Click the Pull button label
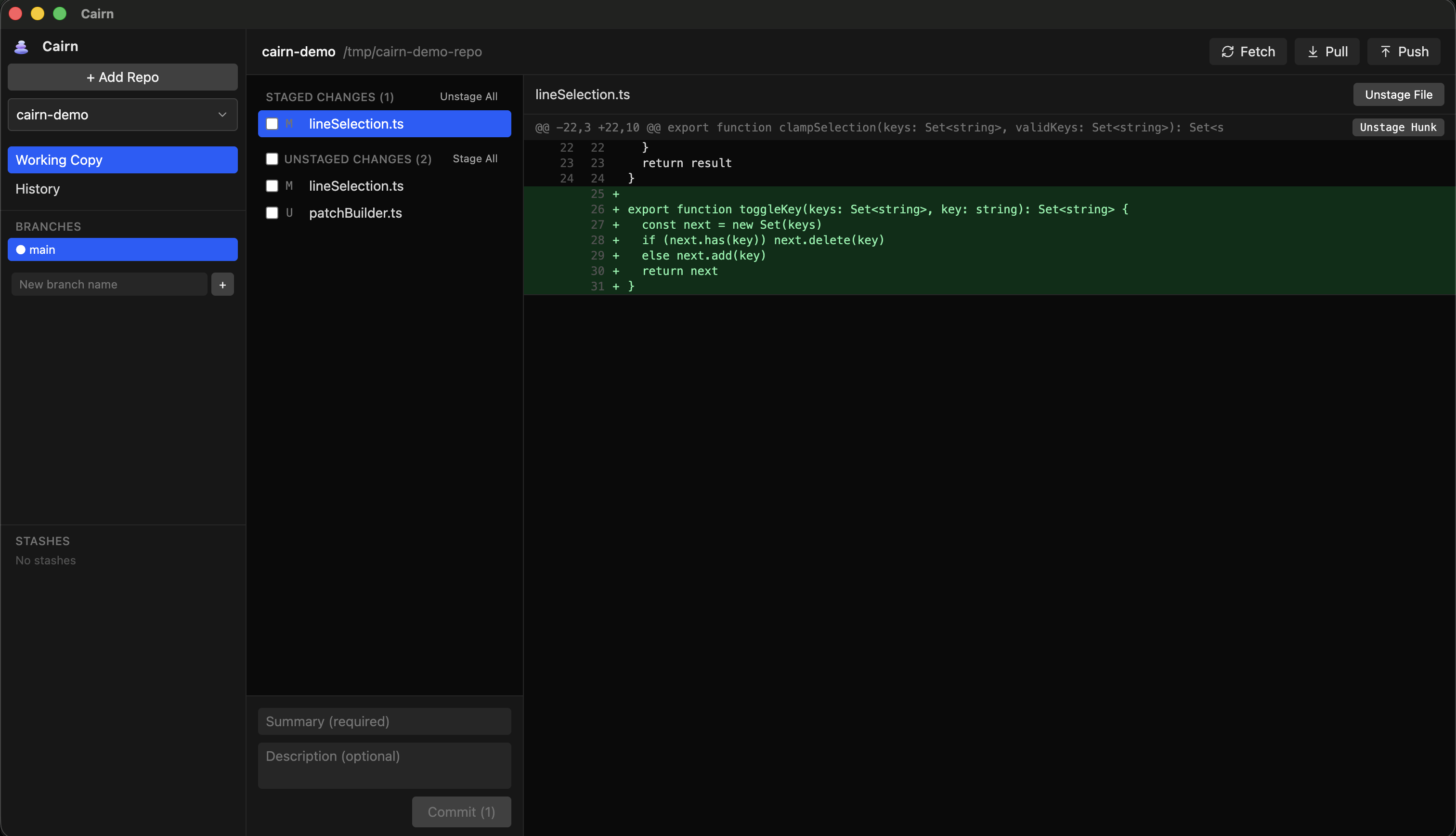This screenshot has height=836, width=1456. (1336, 52)
